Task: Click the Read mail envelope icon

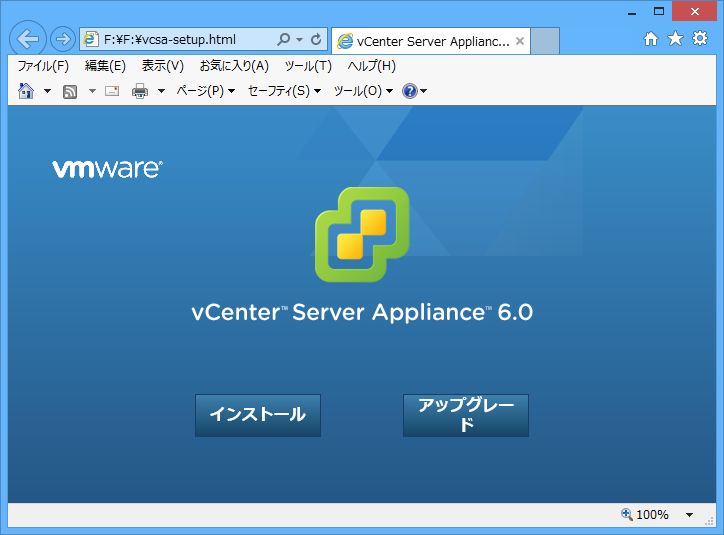Action: point(112,91)
